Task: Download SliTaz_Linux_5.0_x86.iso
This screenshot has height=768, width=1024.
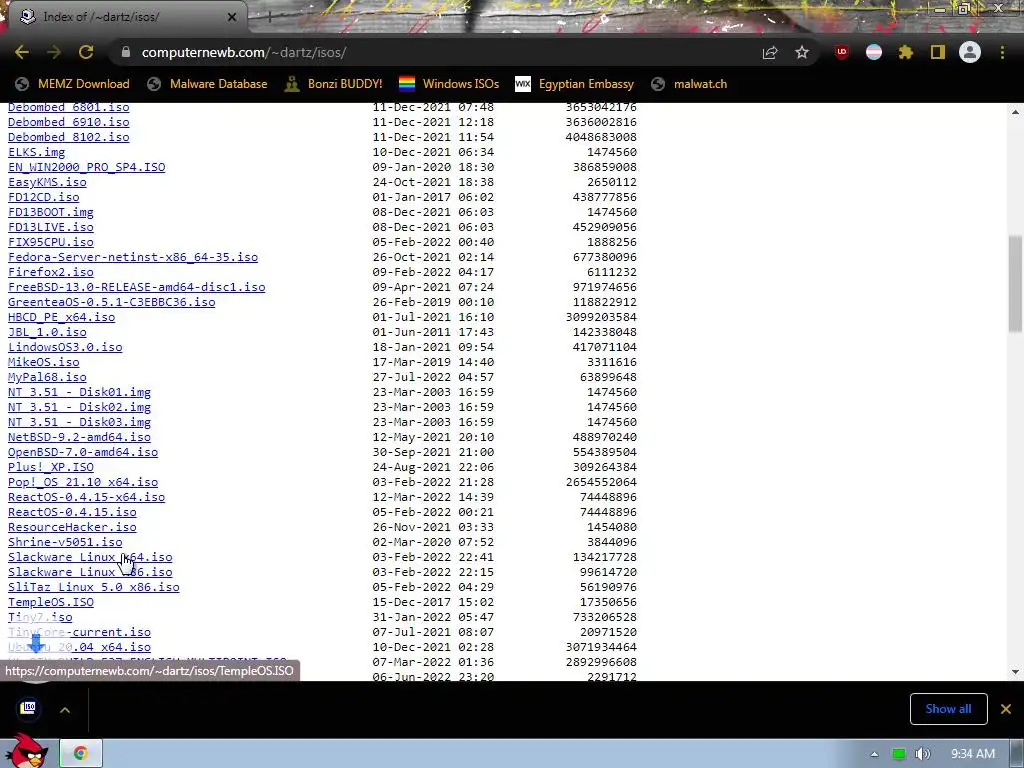Action: 93,588
